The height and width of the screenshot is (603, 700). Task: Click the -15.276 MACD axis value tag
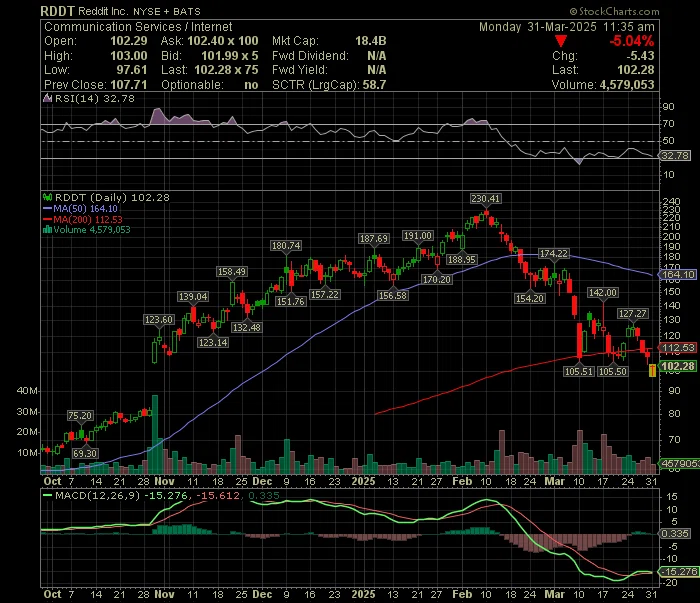click(678, 571)
